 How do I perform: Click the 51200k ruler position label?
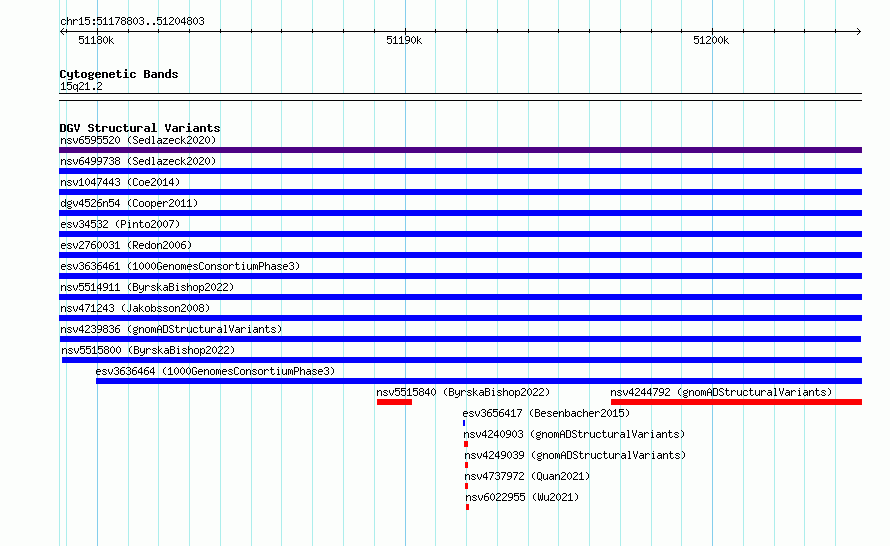711,40
